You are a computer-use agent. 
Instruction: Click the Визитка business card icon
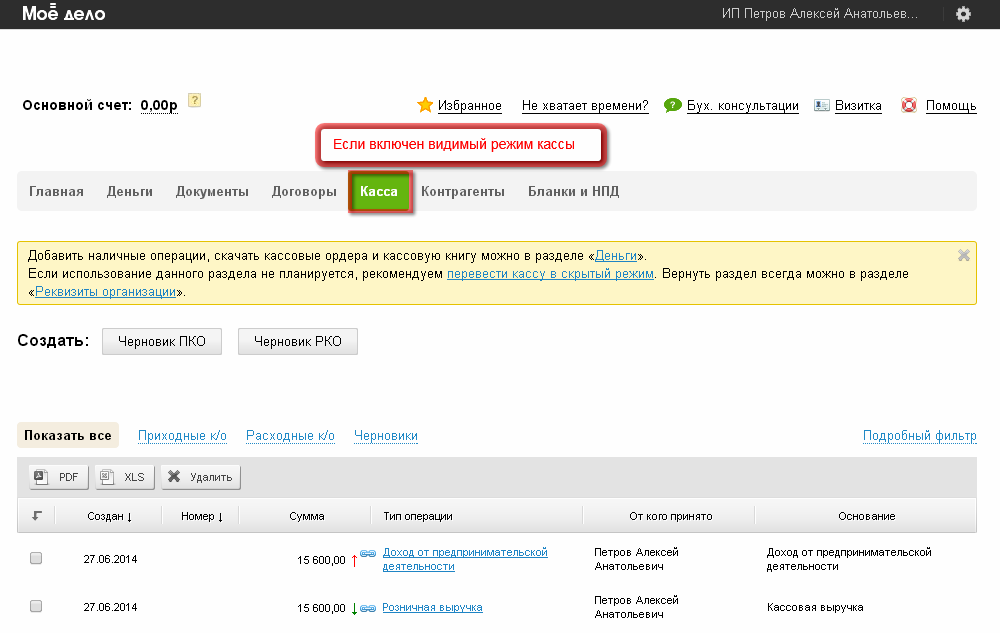(822, 105)
